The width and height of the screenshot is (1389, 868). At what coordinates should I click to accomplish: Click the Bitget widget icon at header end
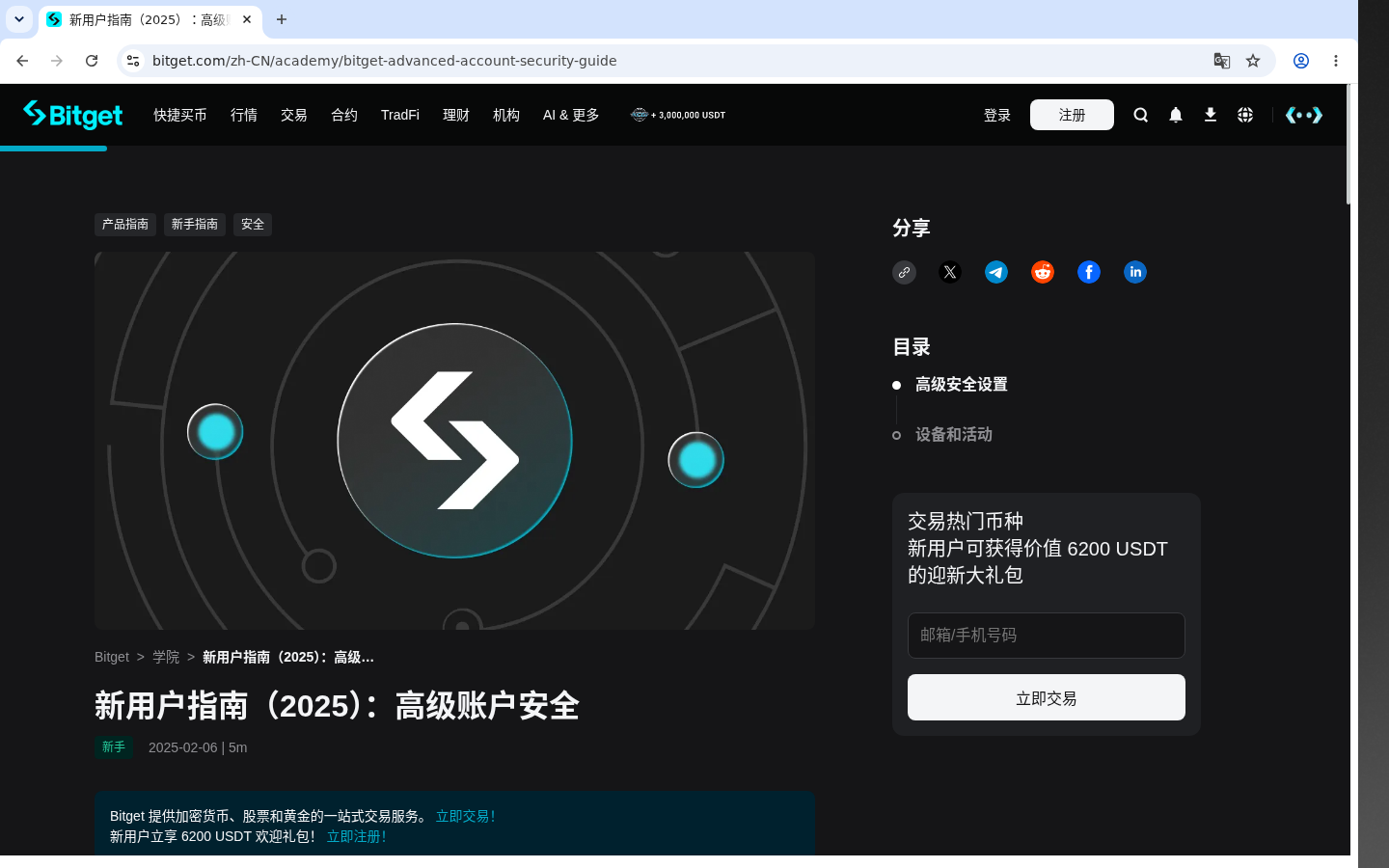pos(1304,115)
